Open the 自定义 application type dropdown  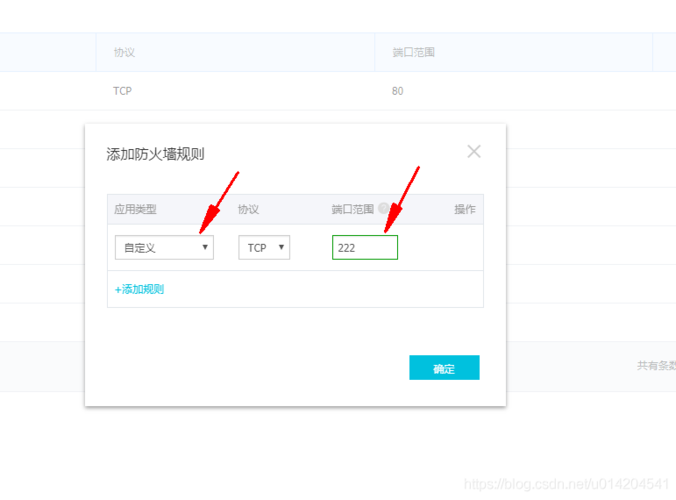(x=164, y=247)
